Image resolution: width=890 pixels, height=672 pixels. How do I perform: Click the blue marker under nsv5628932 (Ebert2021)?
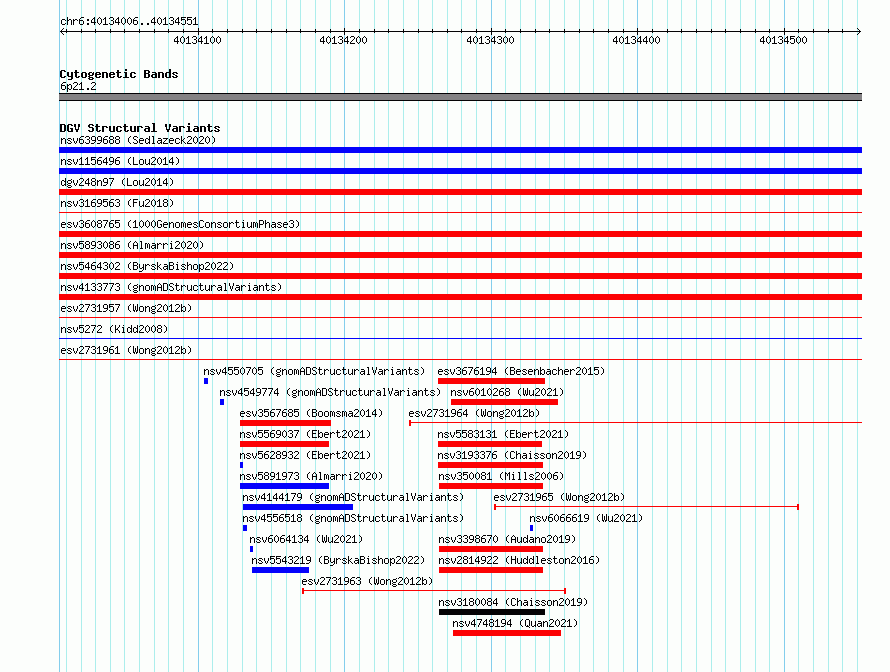click(x=241, y=465)
